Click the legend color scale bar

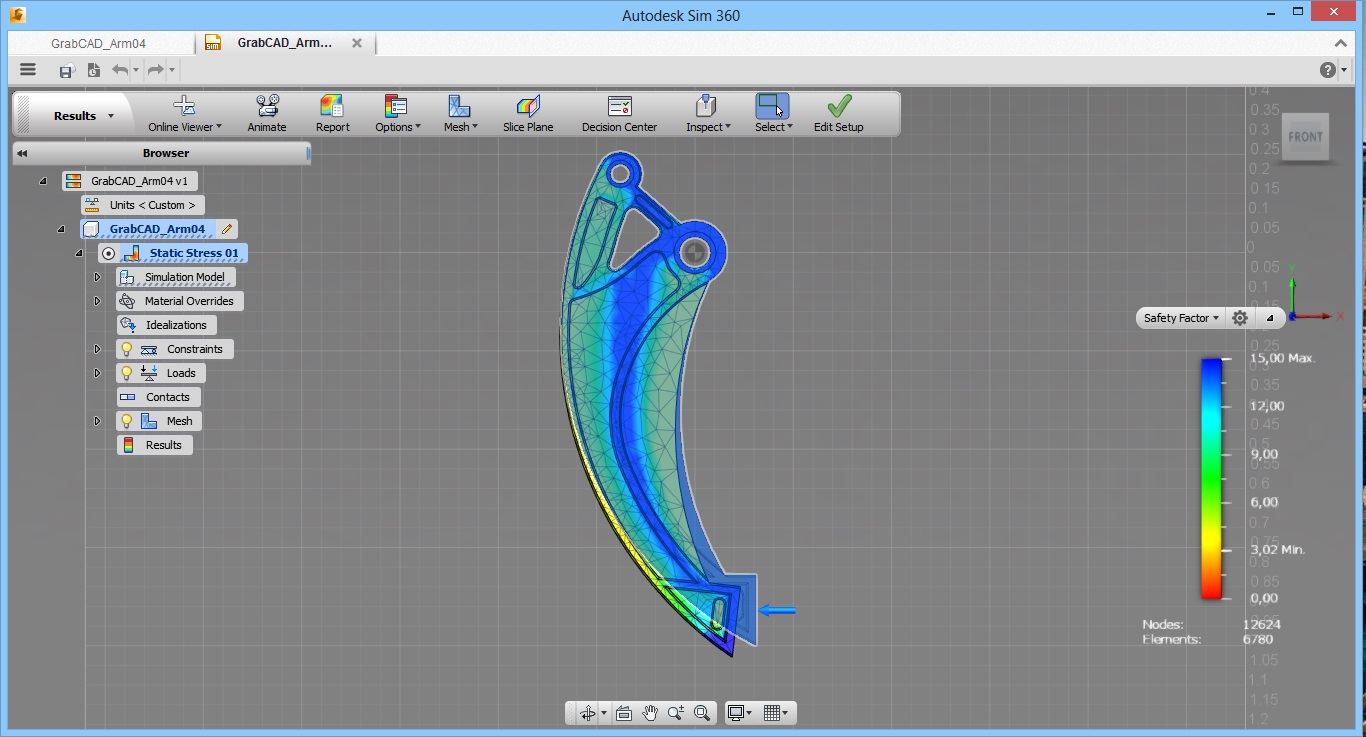[x=1211, y=478]
